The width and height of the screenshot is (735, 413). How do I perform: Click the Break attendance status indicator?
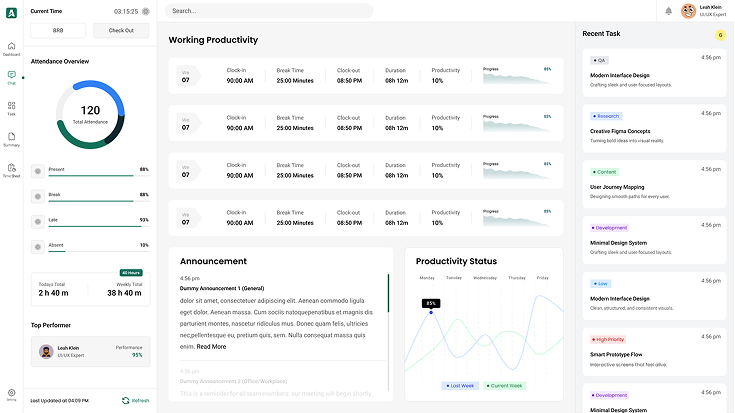(38, 196)
